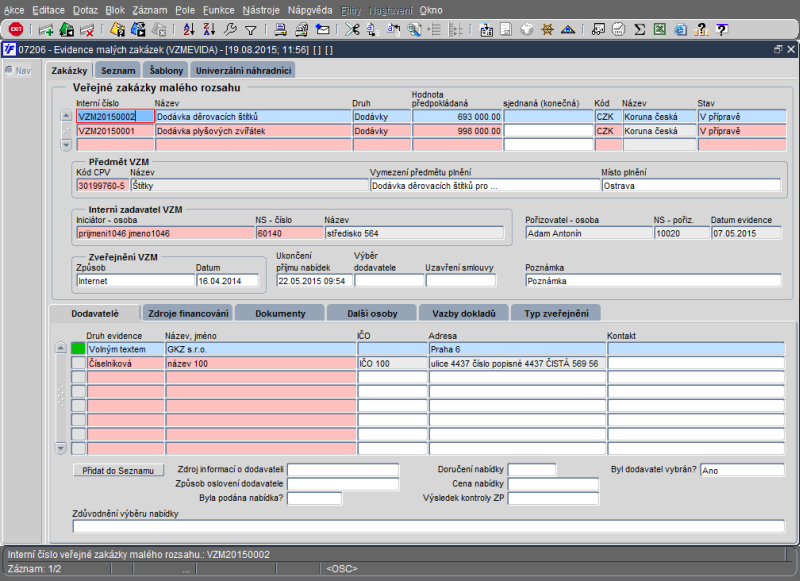Click the Zdůvodnění výběru nabídky text field
800x581 pixels.
pos(428,526)
